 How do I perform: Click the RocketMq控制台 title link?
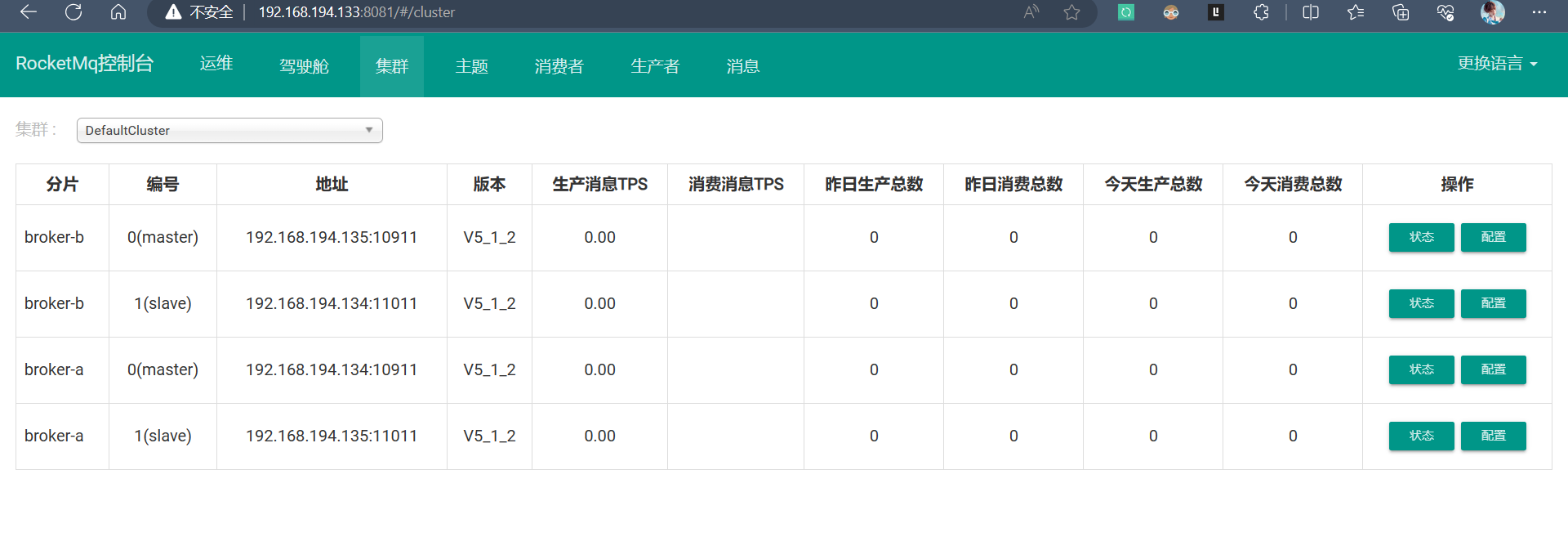tap(84, 64)
